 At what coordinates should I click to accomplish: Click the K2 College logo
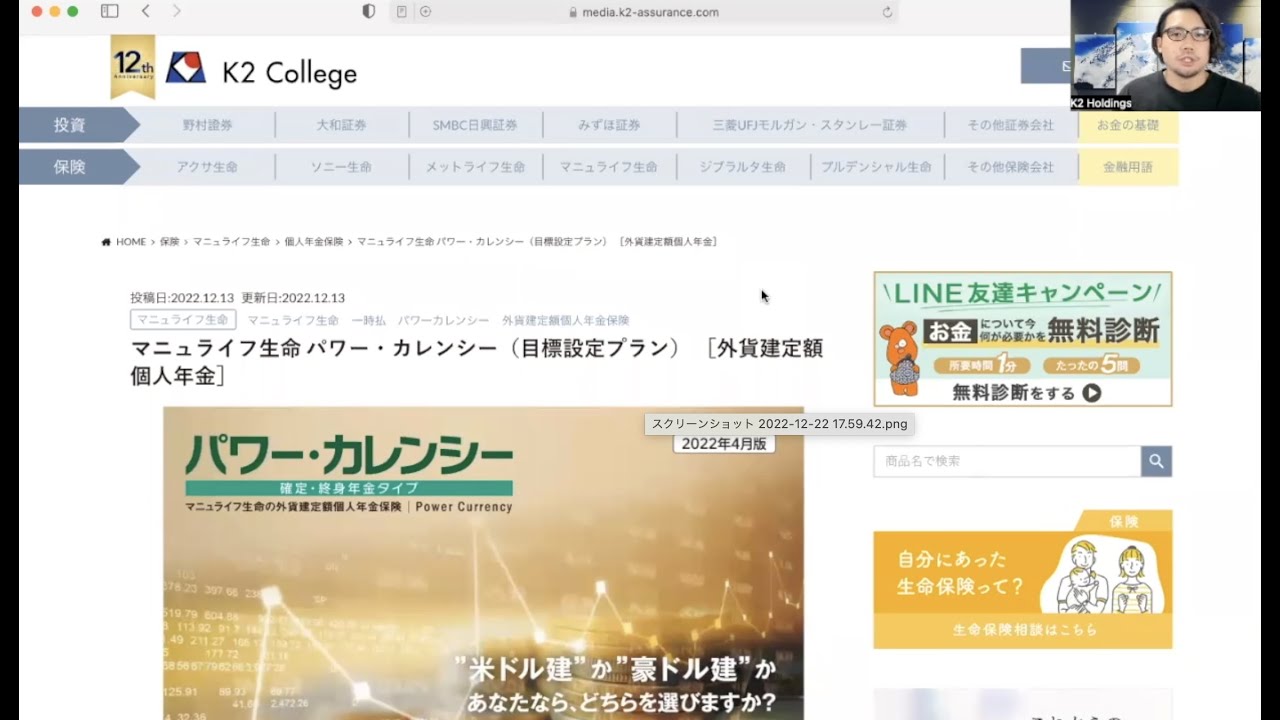(x=261, y=71)
